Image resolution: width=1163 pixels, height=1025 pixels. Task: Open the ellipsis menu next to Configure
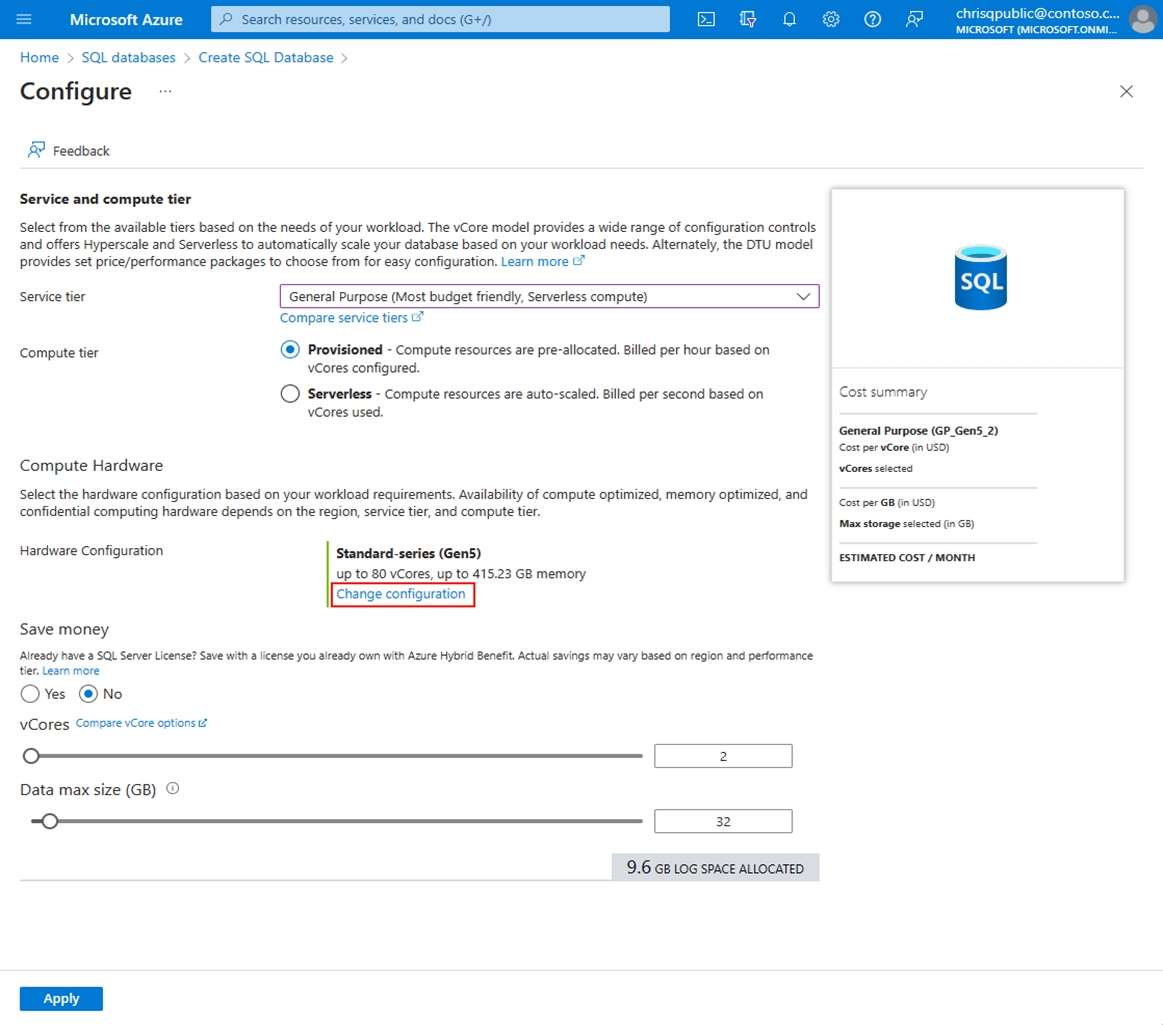[x=165, y=92]
